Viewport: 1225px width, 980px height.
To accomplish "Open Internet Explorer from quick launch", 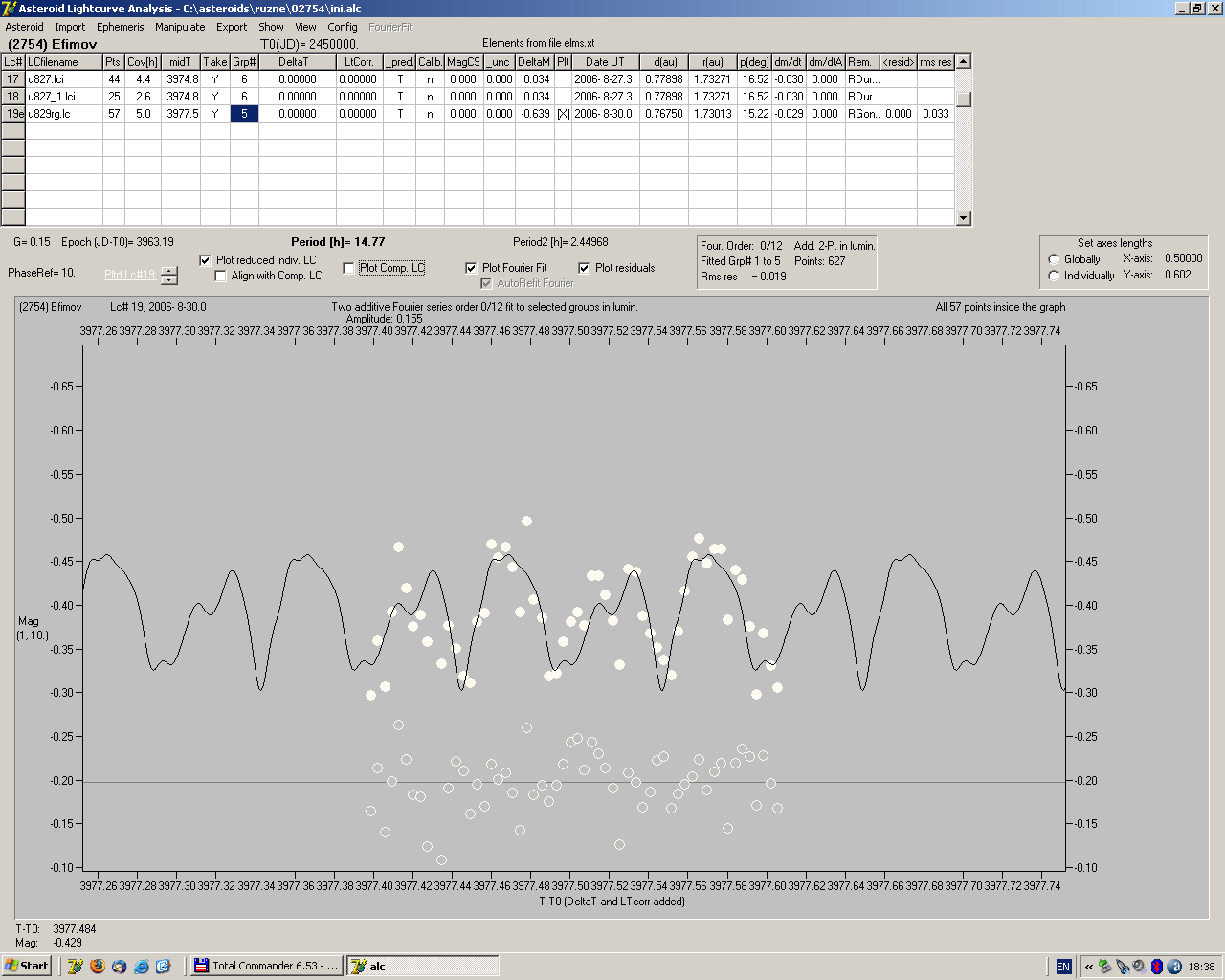I will pyautogui.click(x=142, y=967).
